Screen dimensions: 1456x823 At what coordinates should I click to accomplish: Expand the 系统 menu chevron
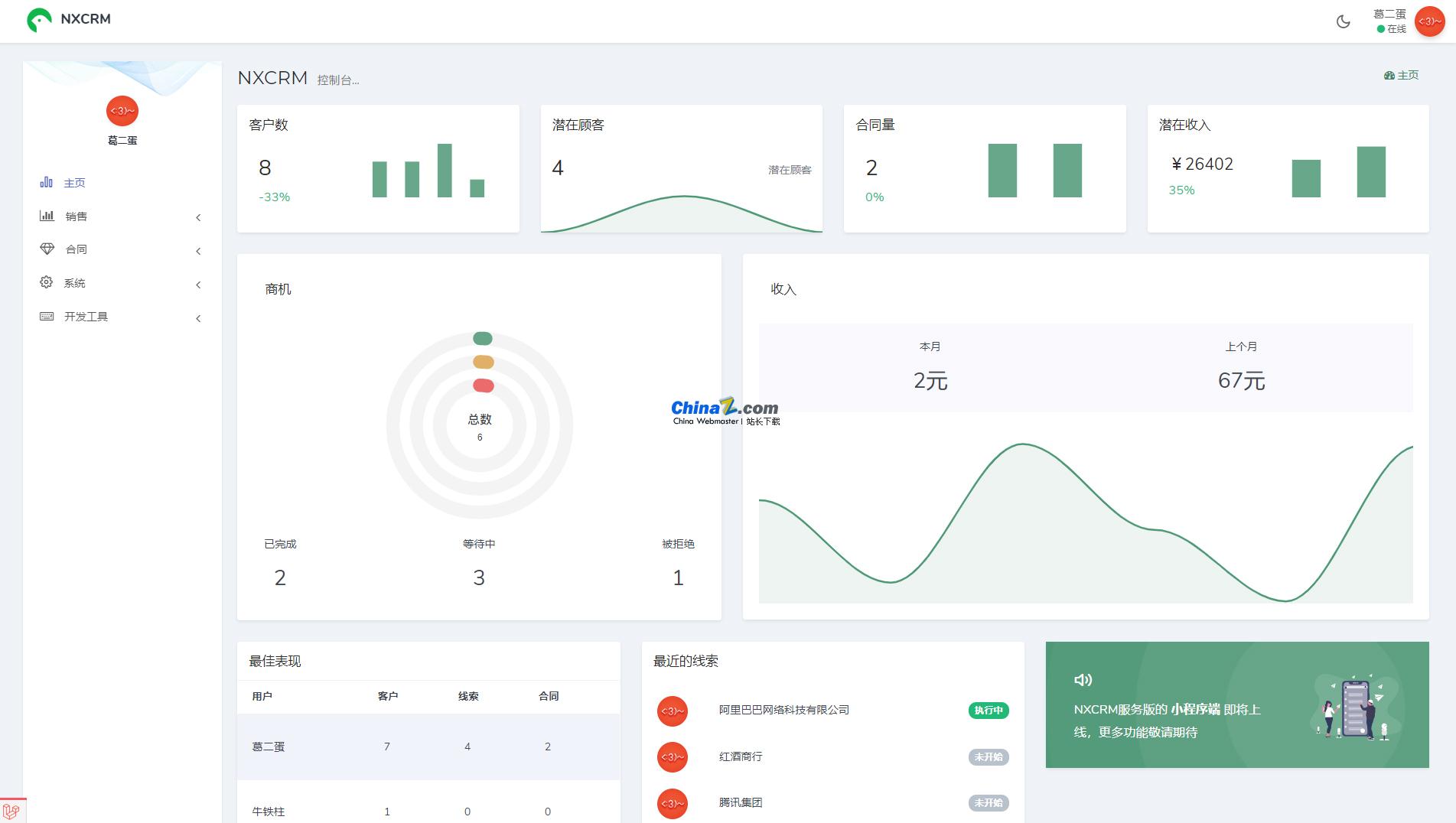(x=198, y=285)
